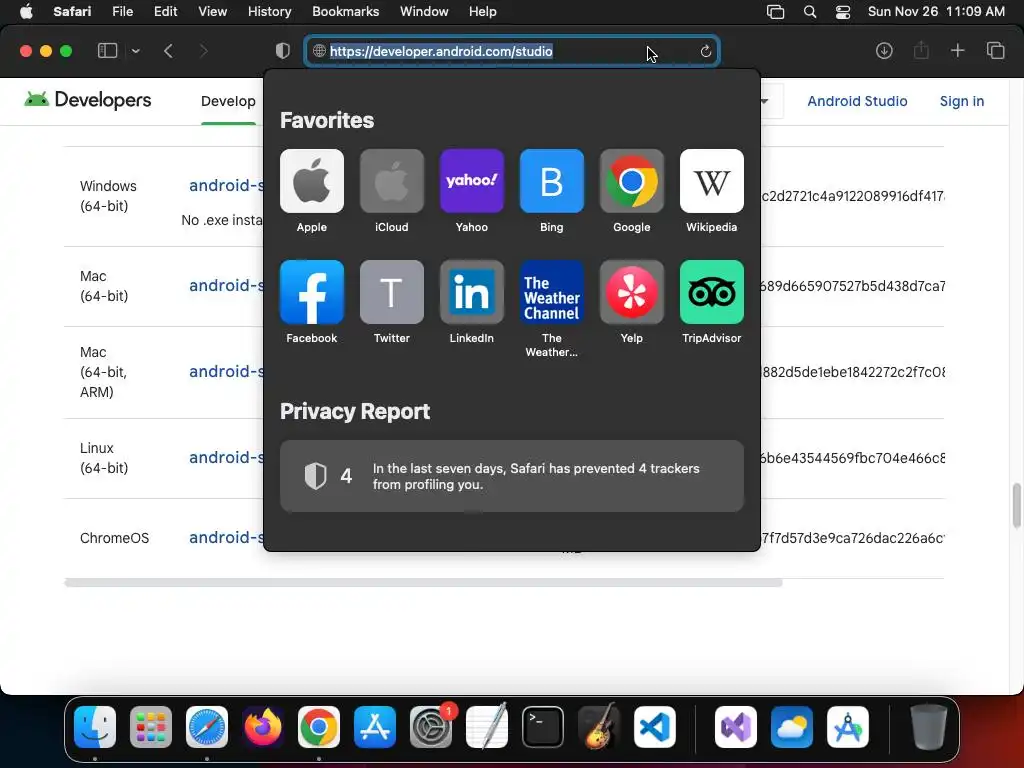Click the 'ChromeOS' platform cell
This screenshot has width=1024, height=768.
point(114,538)
